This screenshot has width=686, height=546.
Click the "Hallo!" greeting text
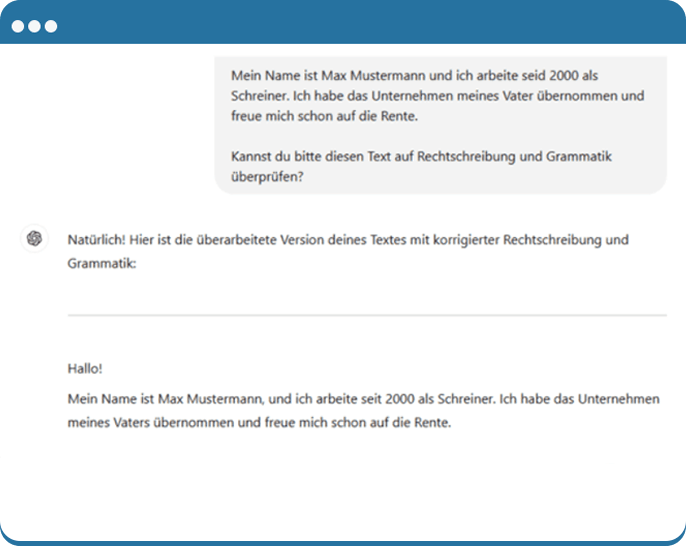point(85,369)
